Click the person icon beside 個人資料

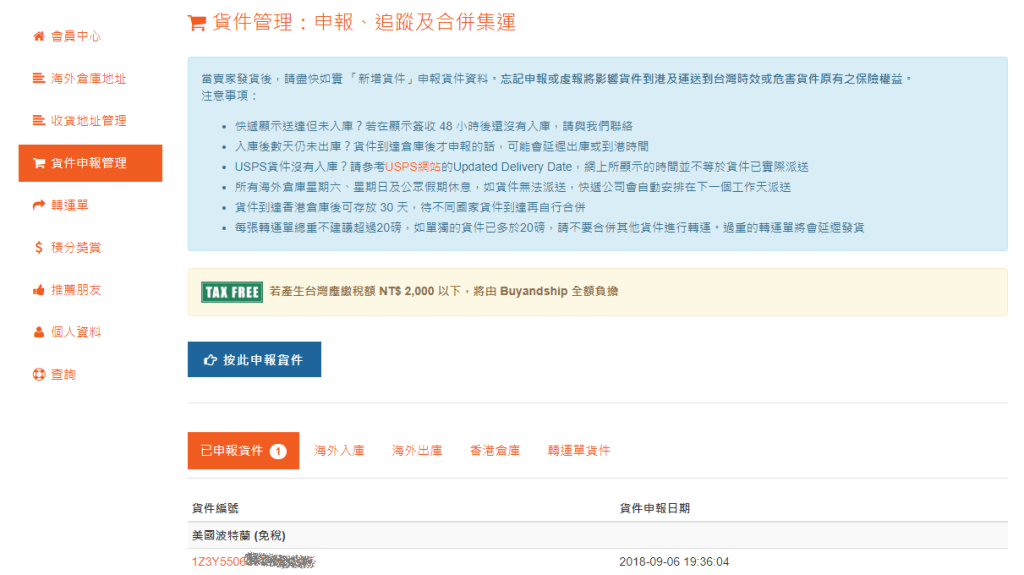[39, 332]
